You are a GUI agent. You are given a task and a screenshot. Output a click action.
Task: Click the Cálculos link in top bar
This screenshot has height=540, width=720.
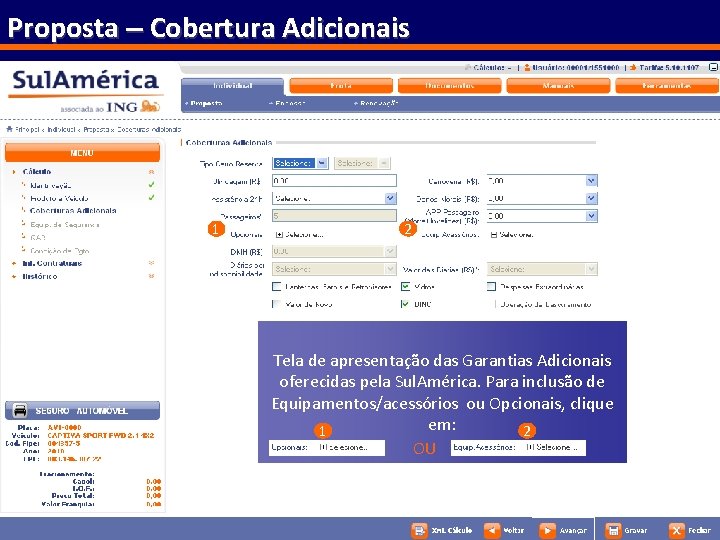click(x=489, y=68)
